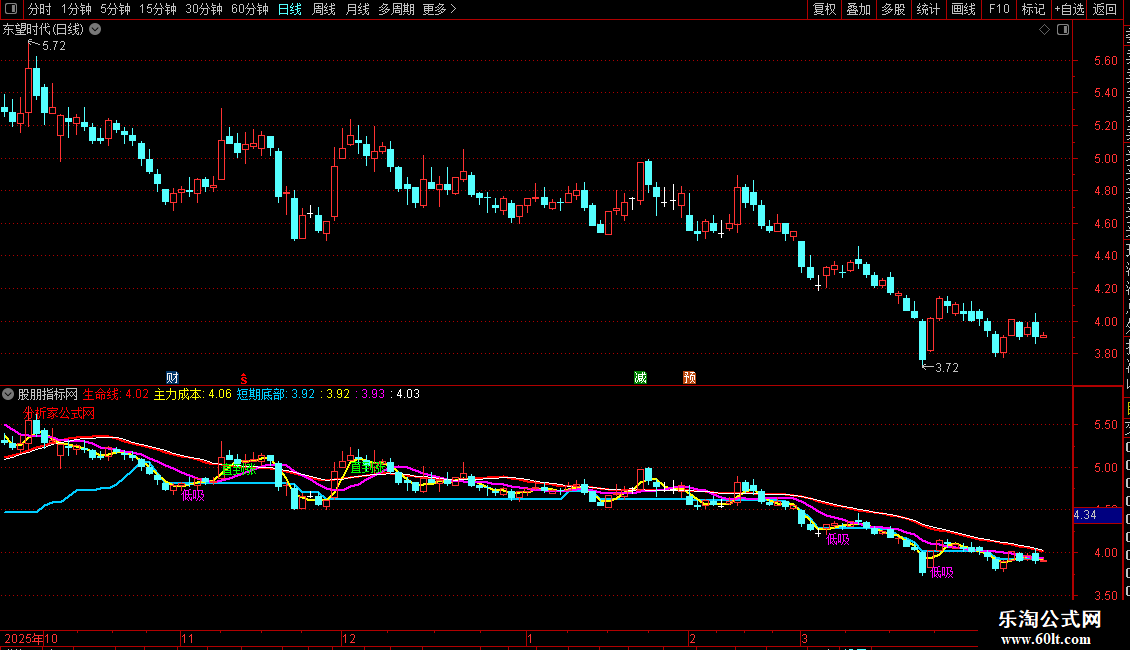Switch to the 5分钟 period tab

(115, 9)
